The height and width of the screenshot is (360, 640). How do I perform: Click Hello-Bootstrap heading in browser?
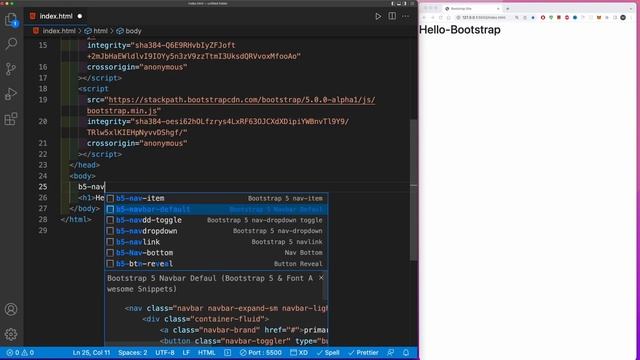[x=460, y=30]
